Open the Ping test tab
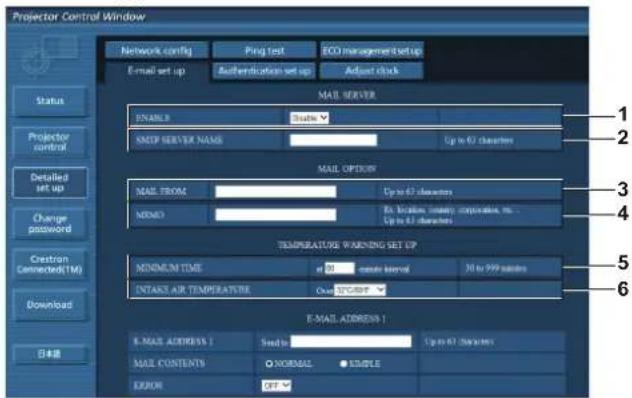 [x=264, y=51]
